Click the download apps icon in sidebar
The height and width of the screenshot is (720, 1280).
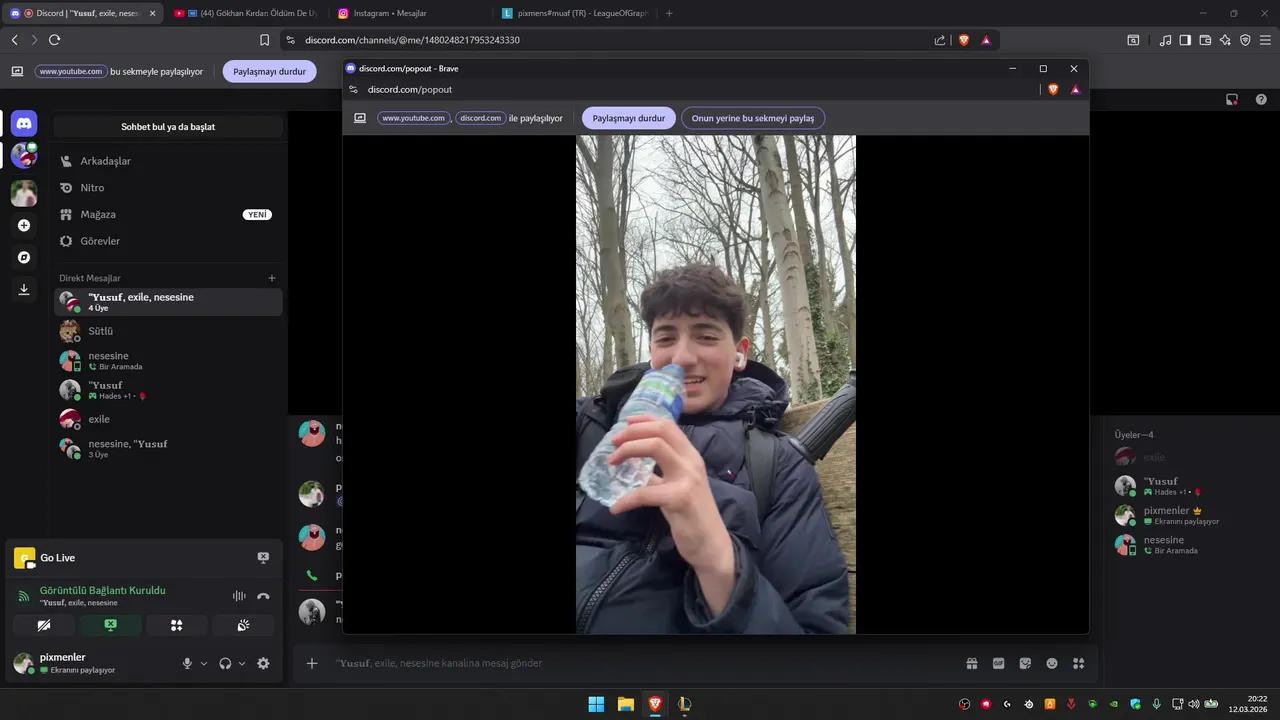(24, 289)
